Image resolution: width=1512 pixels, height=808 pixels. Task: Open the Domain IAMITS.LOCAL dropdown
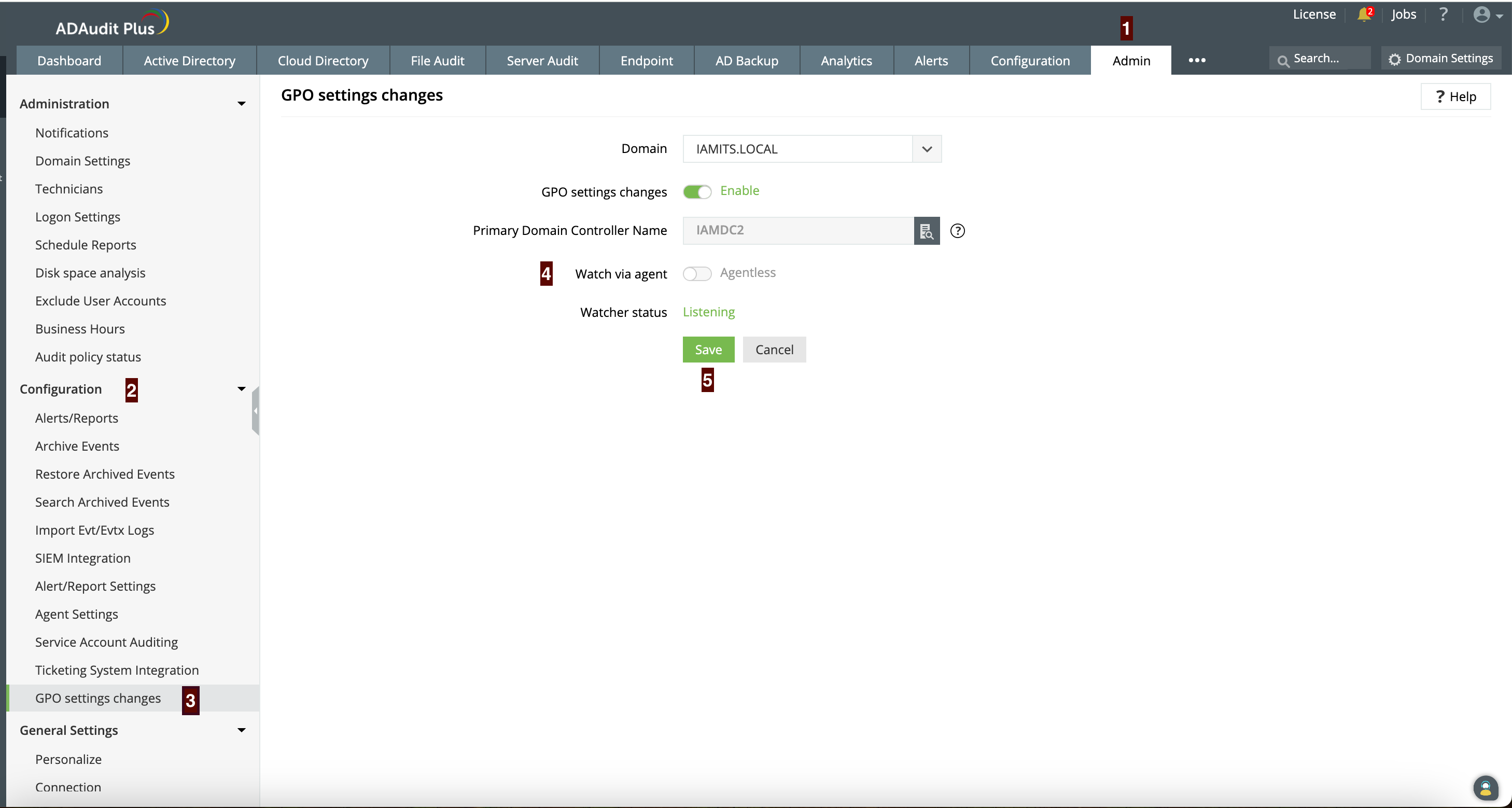[x=926, y=149]
